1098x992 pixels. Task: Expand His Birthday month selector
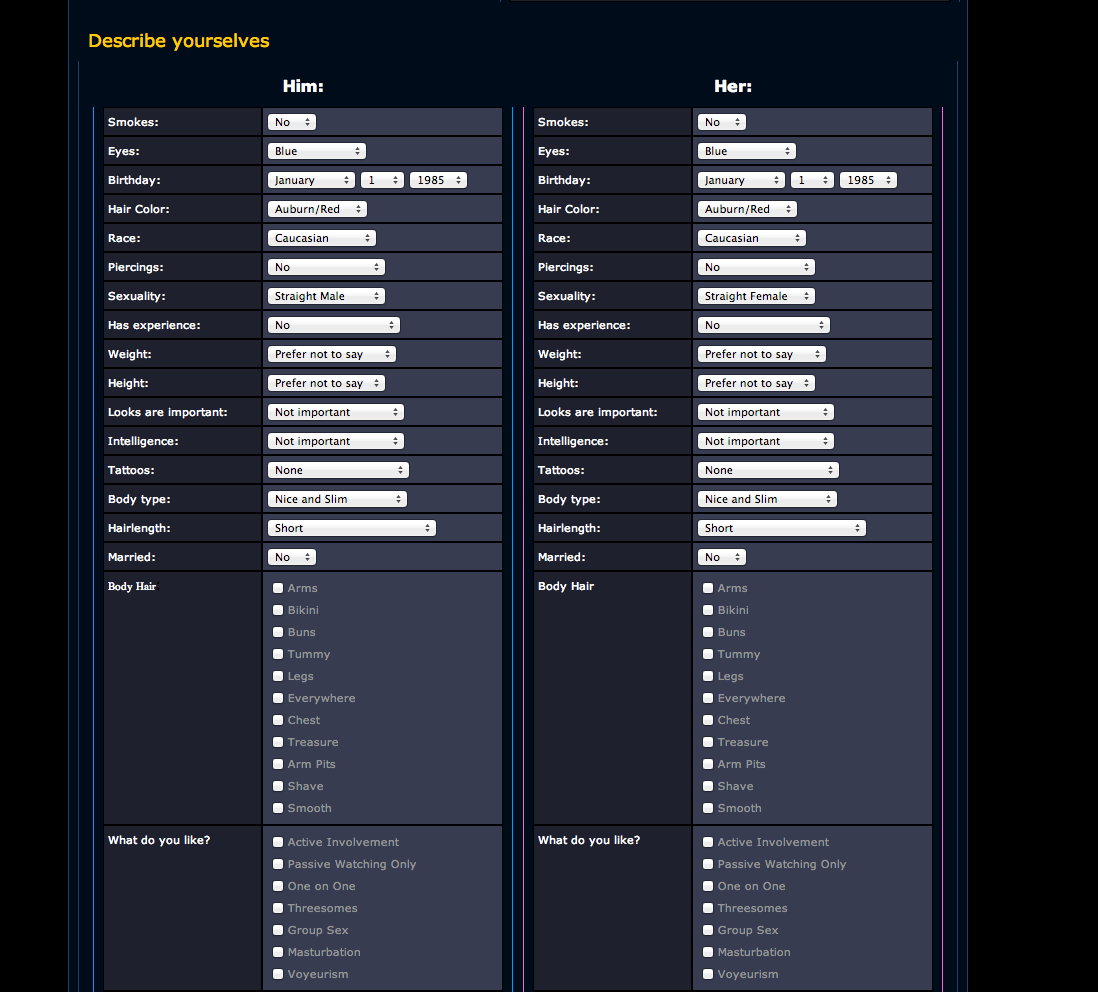311,180
